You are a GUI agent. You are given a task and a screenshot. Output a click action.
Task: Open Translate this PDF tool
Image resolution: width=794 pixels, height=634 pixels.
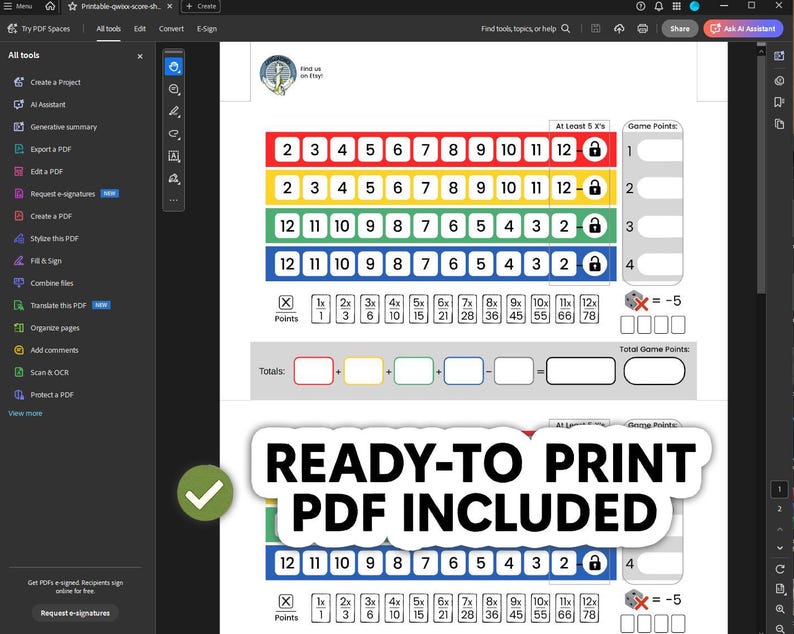61,305
